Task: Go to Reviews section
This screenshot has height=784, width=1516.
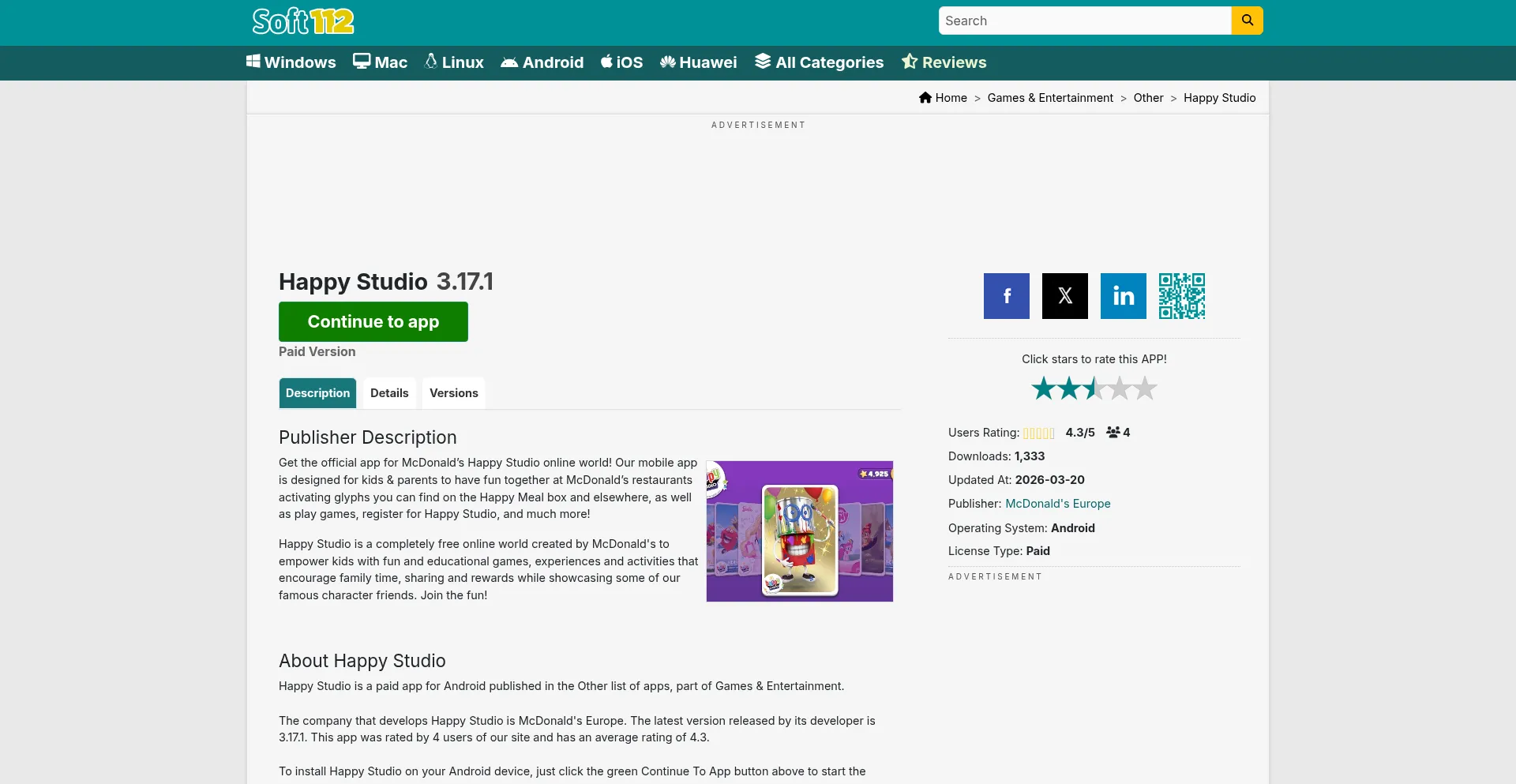Action: click(x=944, y=62)
